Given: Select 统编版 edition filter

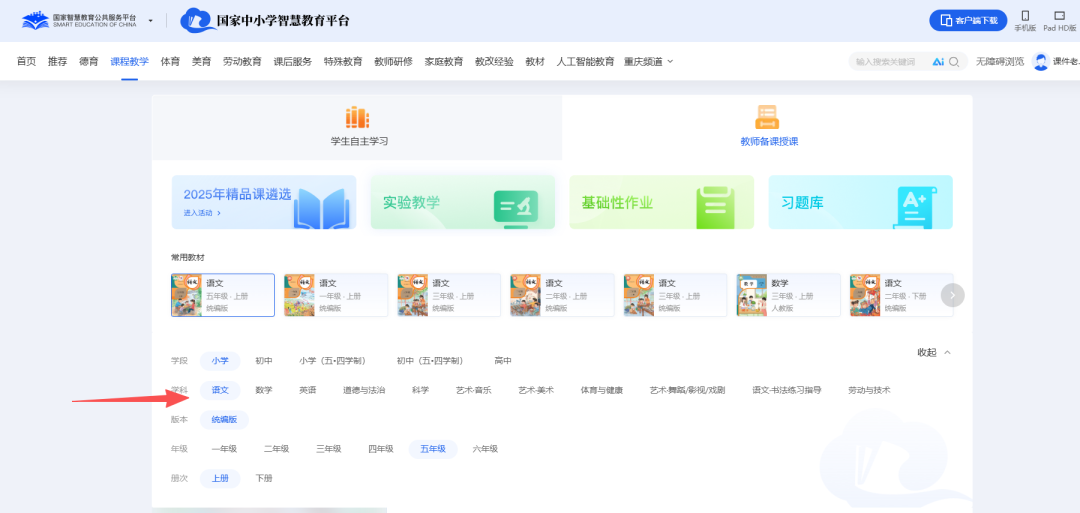Looking at the screenshot, I should [x=225, y=419].
